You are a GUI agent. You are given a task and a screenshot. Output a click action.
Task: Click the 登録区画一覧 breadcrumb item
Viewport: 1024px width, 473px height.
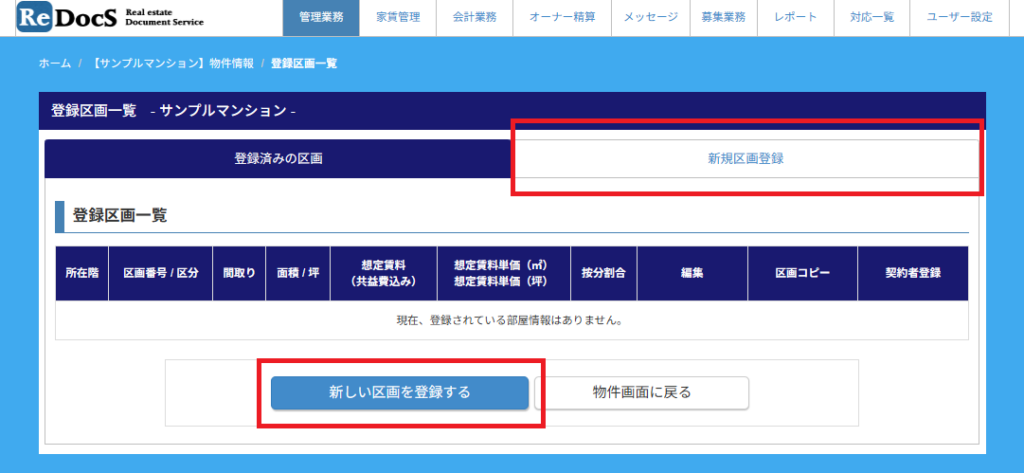303,63
